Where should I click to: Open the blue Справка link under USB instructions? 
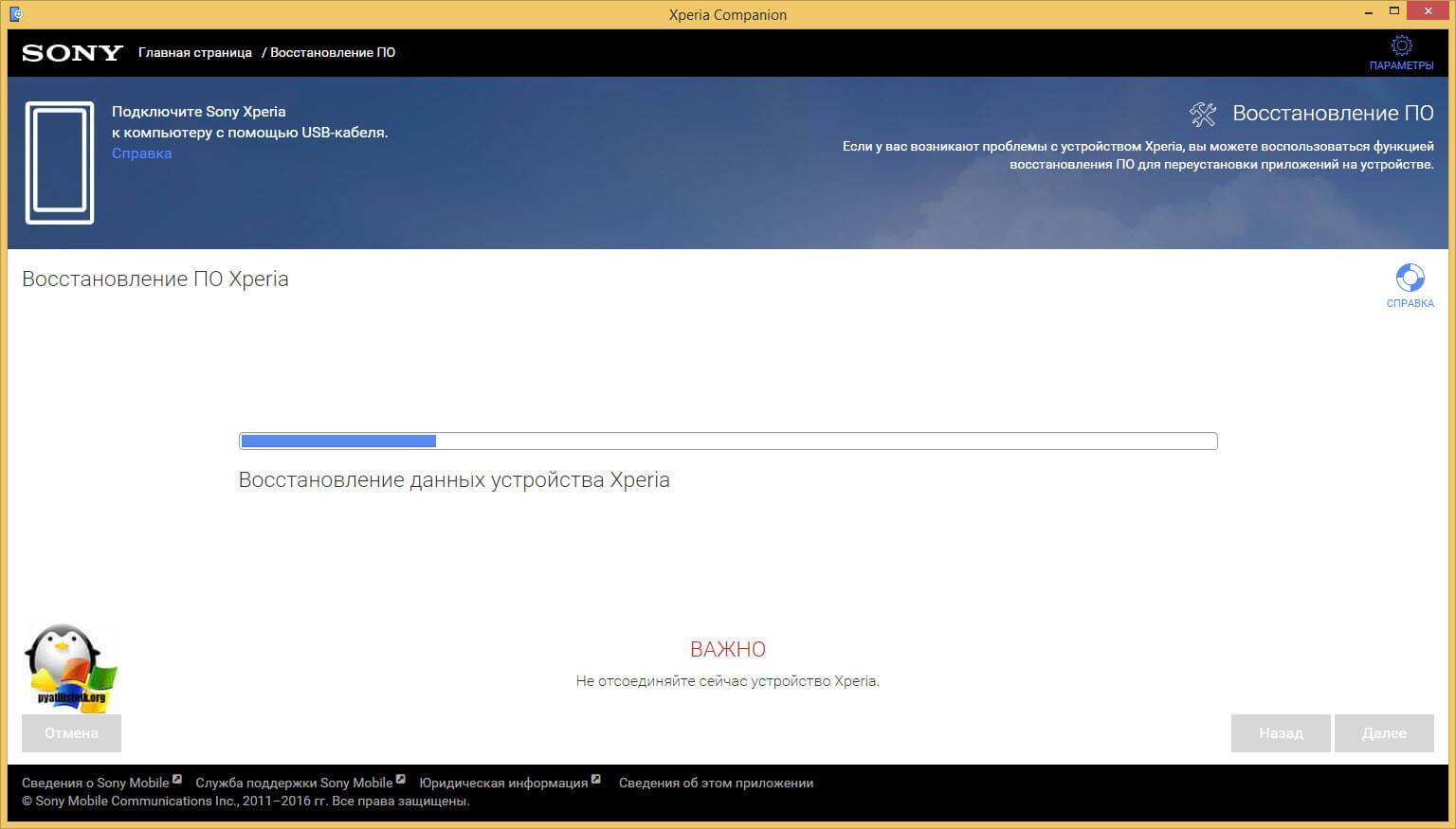tap(141, 153)
